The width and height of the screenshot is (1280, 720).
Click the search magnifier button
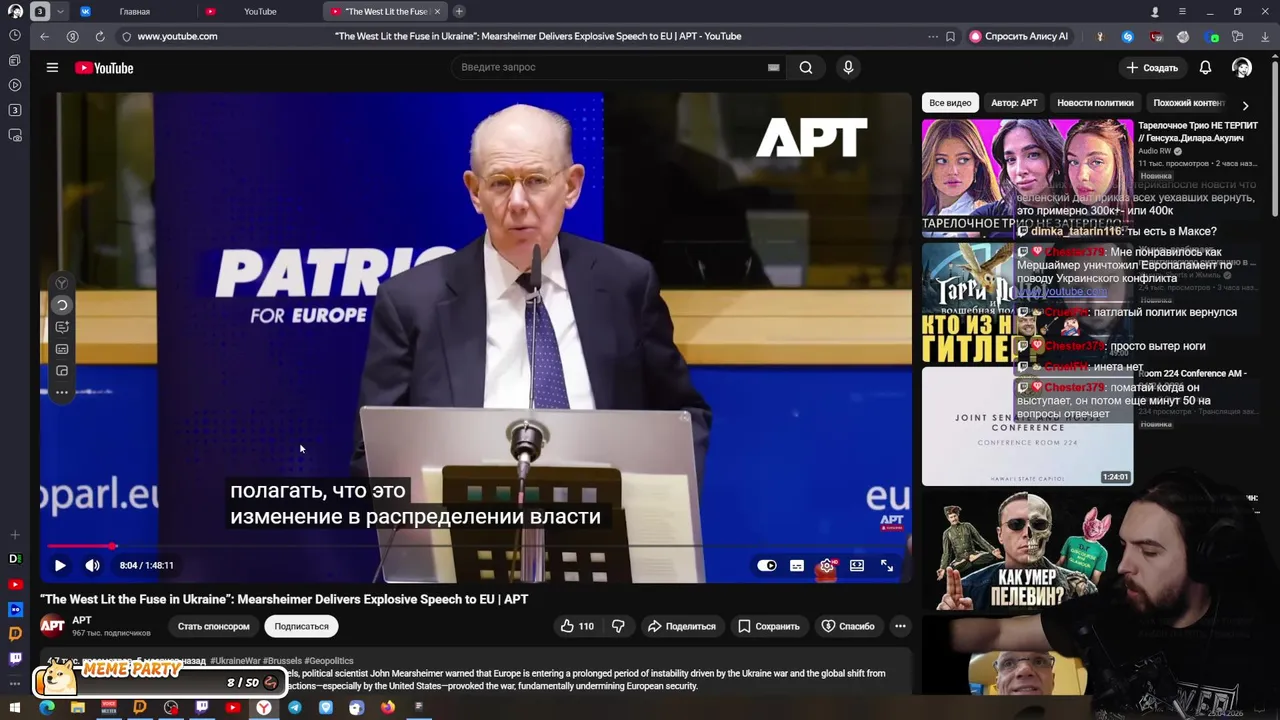pos(806,67)
